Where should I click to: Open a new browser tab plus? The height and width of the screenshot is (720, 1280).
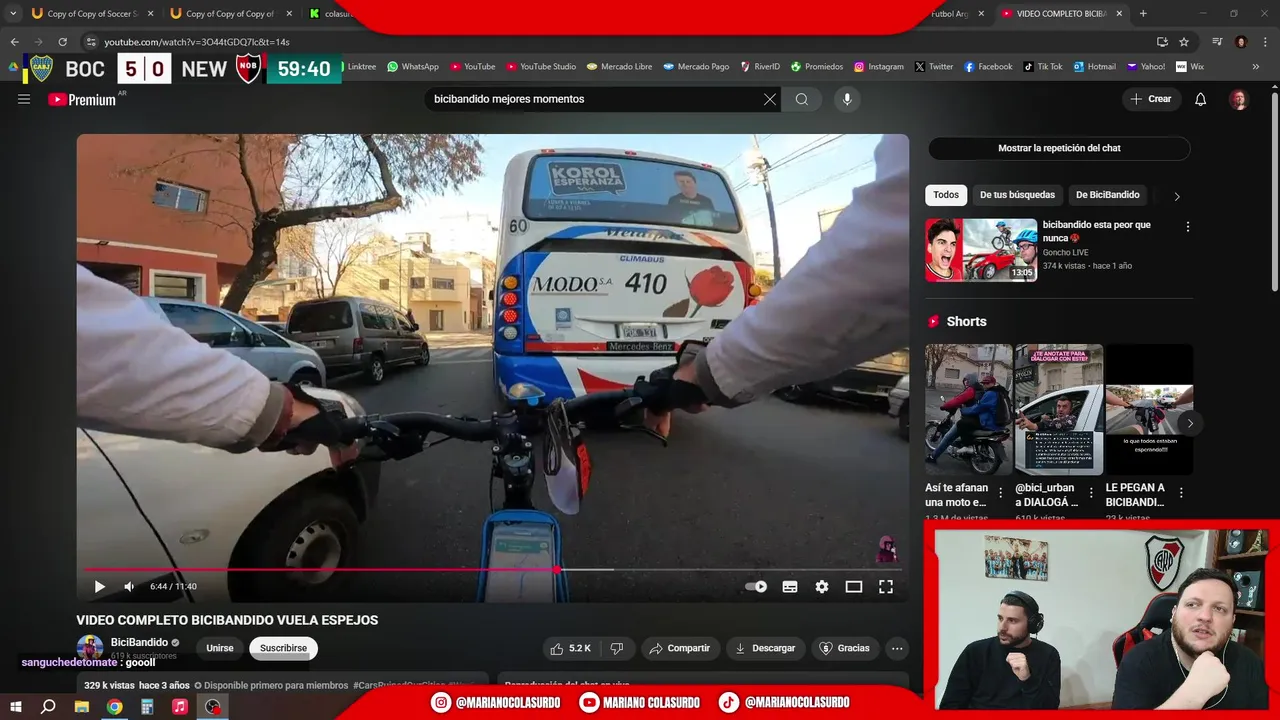click(1143, 14)
